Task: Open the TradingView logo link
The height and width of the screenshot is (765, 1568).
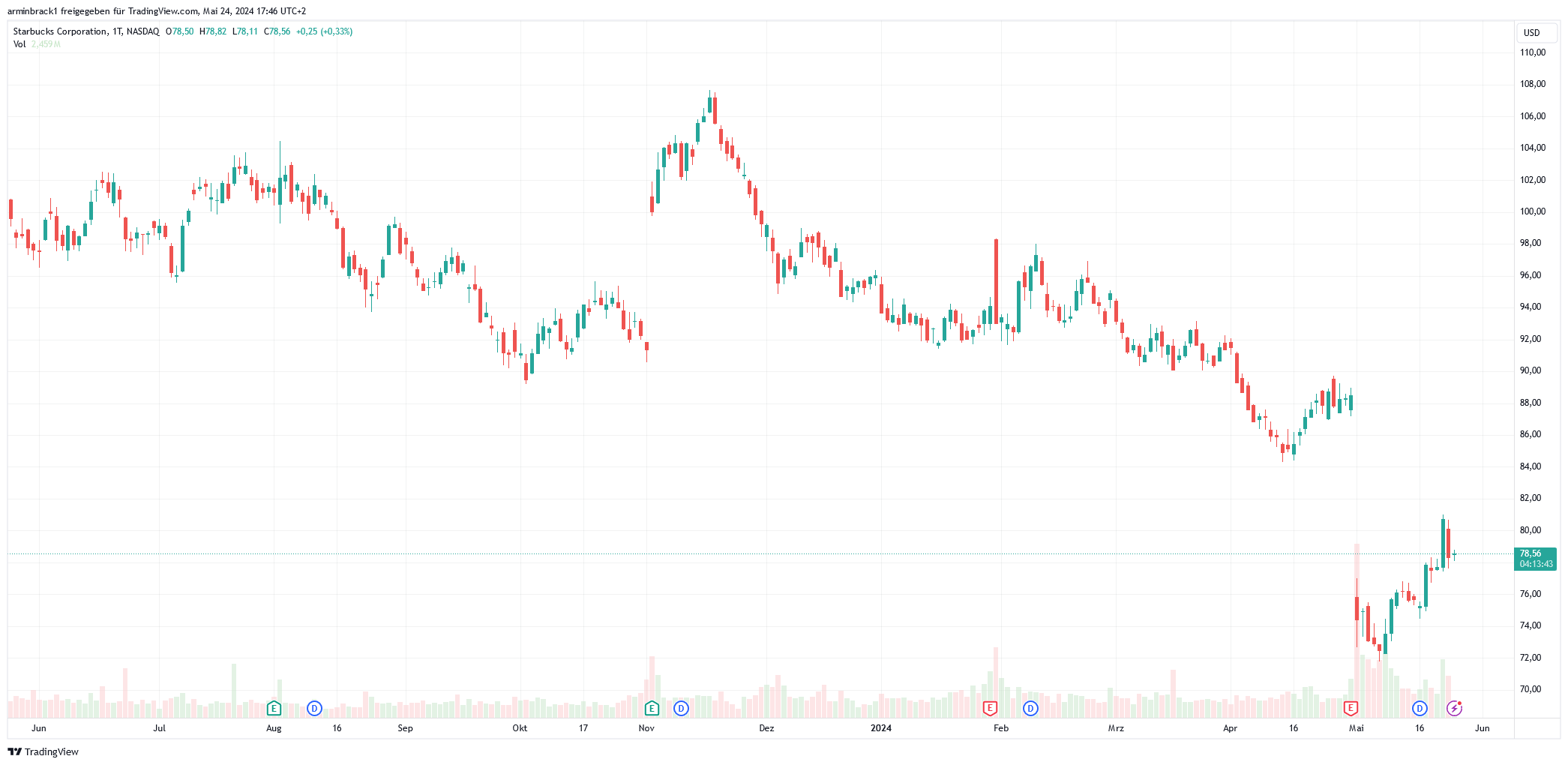Action: pos(43,751)
